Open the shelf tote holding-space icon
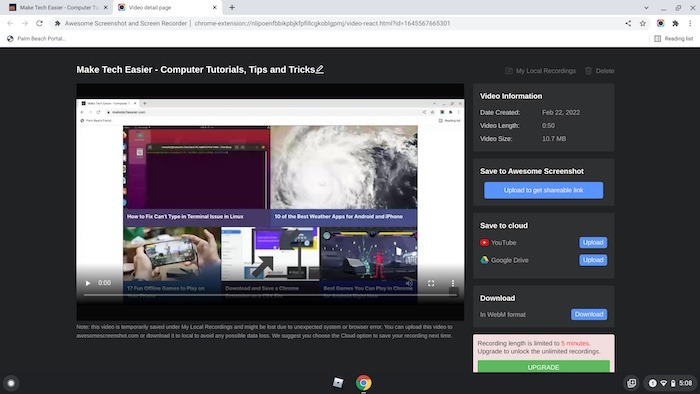 tap(632, 383)
